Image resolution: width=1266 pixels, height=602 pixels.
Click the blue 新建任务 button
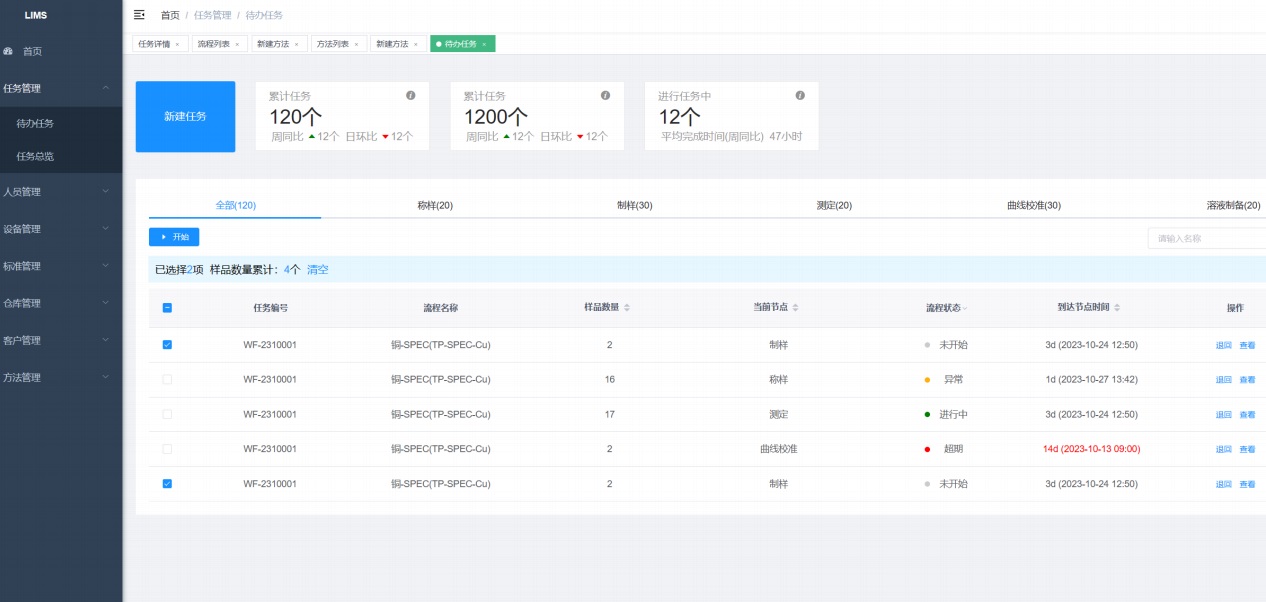point(185,117)
